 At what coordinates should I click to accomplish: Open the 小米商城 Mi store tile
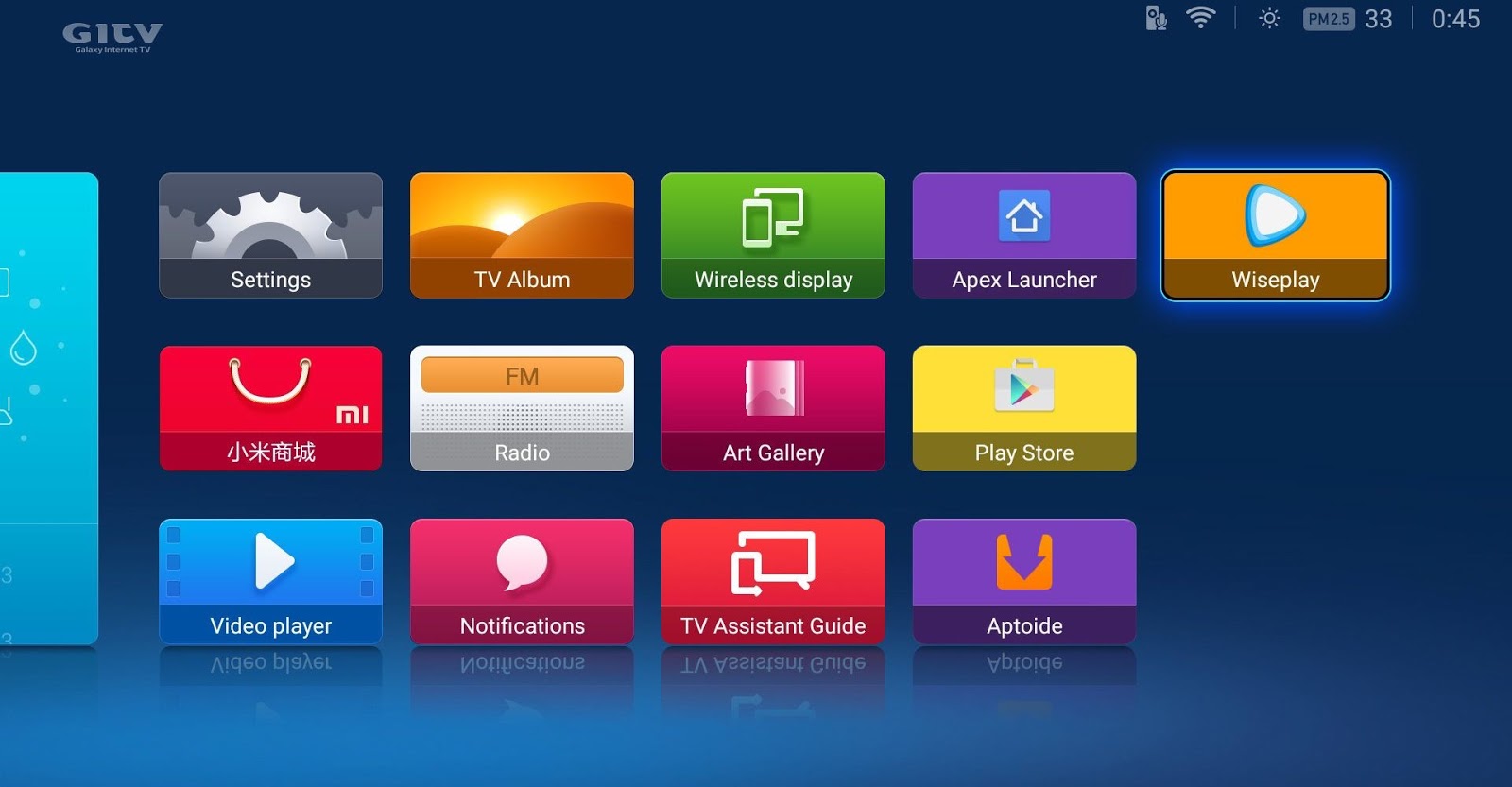click(x=270, y=408)
